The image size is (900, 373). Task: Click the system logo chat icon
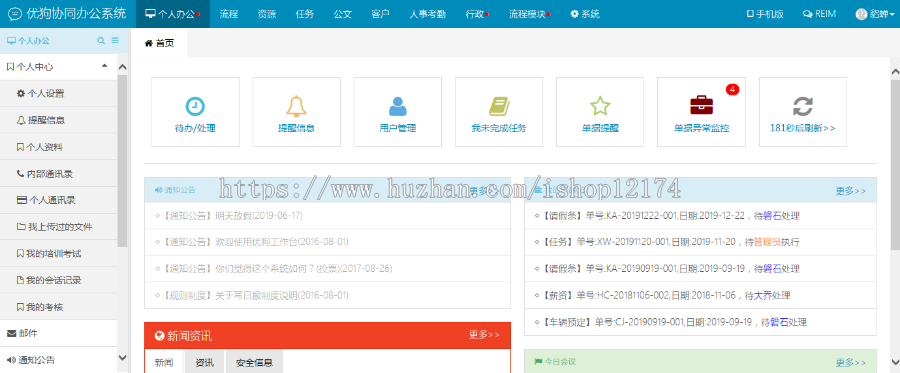[14, 14]
